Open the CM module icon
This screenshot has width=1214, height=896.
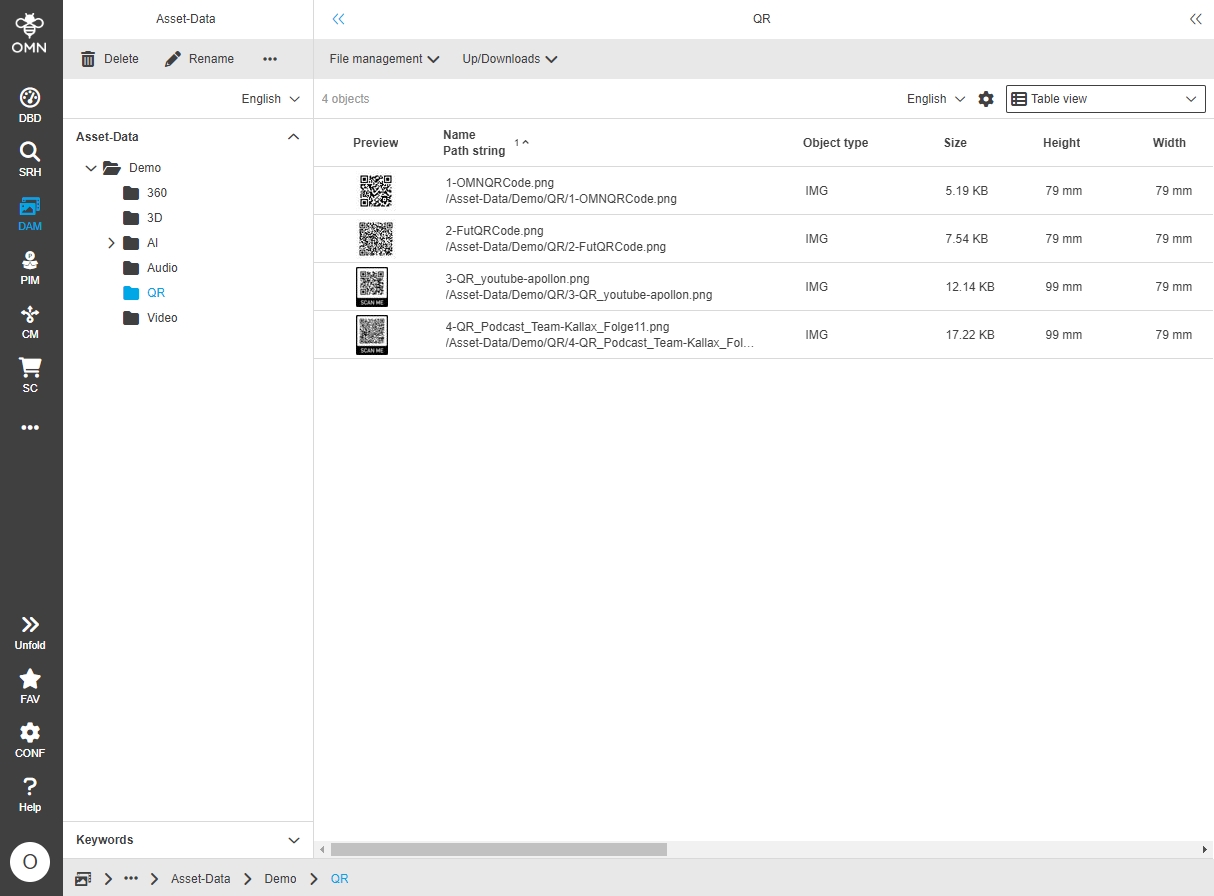tap(30, 321)
